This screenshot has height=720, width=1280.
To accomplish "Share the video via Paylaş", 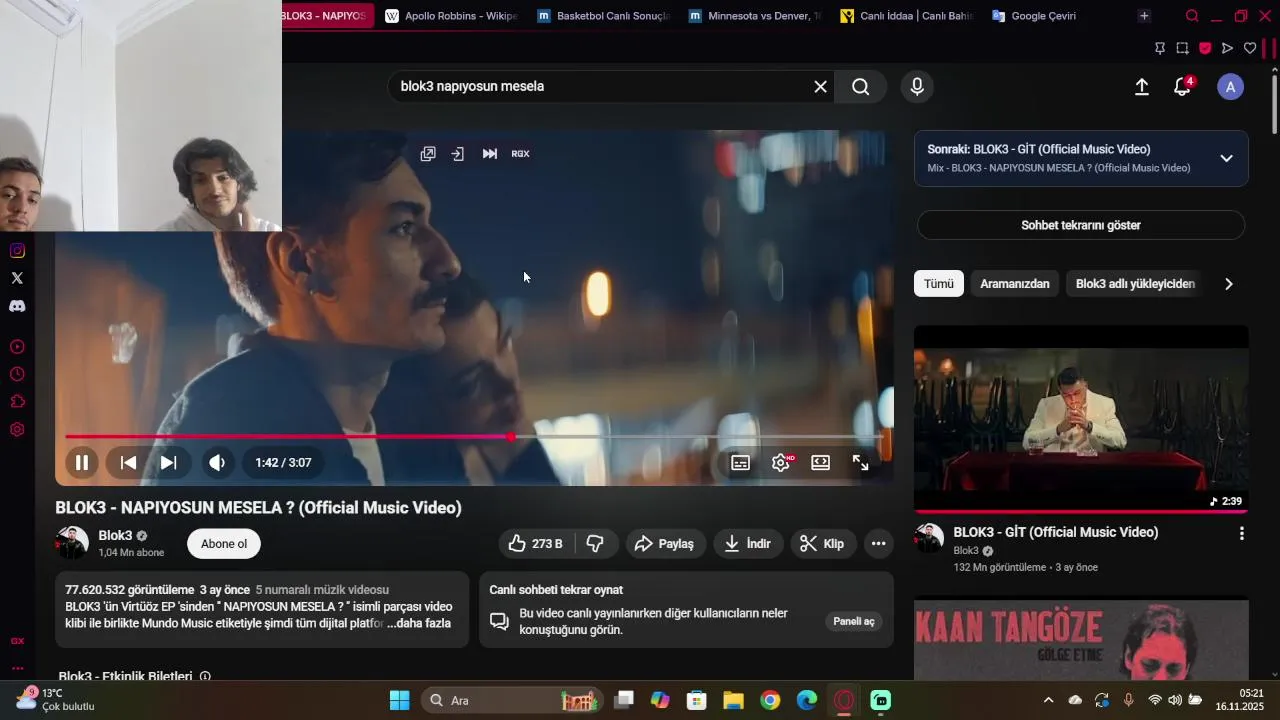I will [665, 544].
